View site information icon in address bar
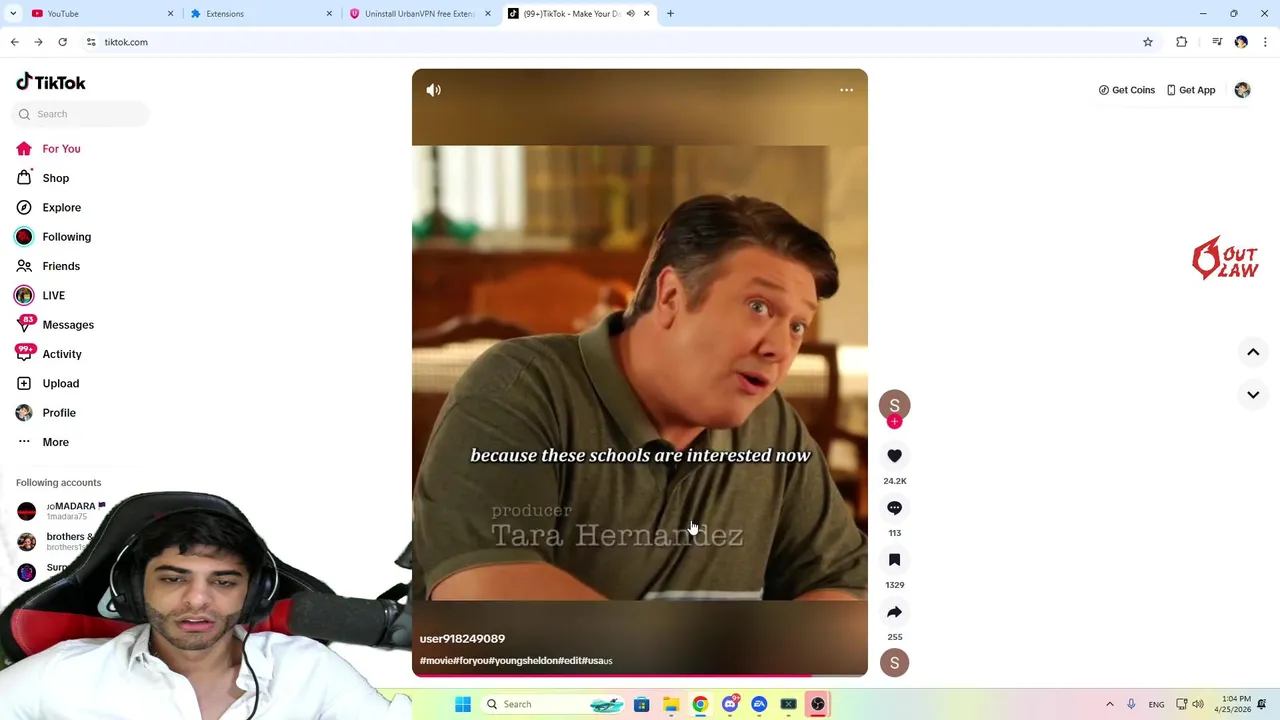The image size is (1280, 720). click(91, 42)
